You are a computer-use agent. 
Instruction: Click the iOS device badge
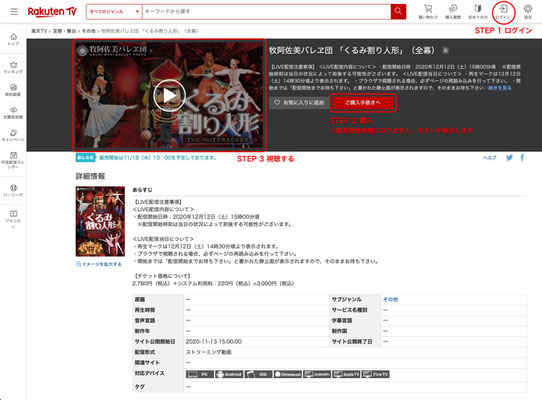(x=258, y=374)
